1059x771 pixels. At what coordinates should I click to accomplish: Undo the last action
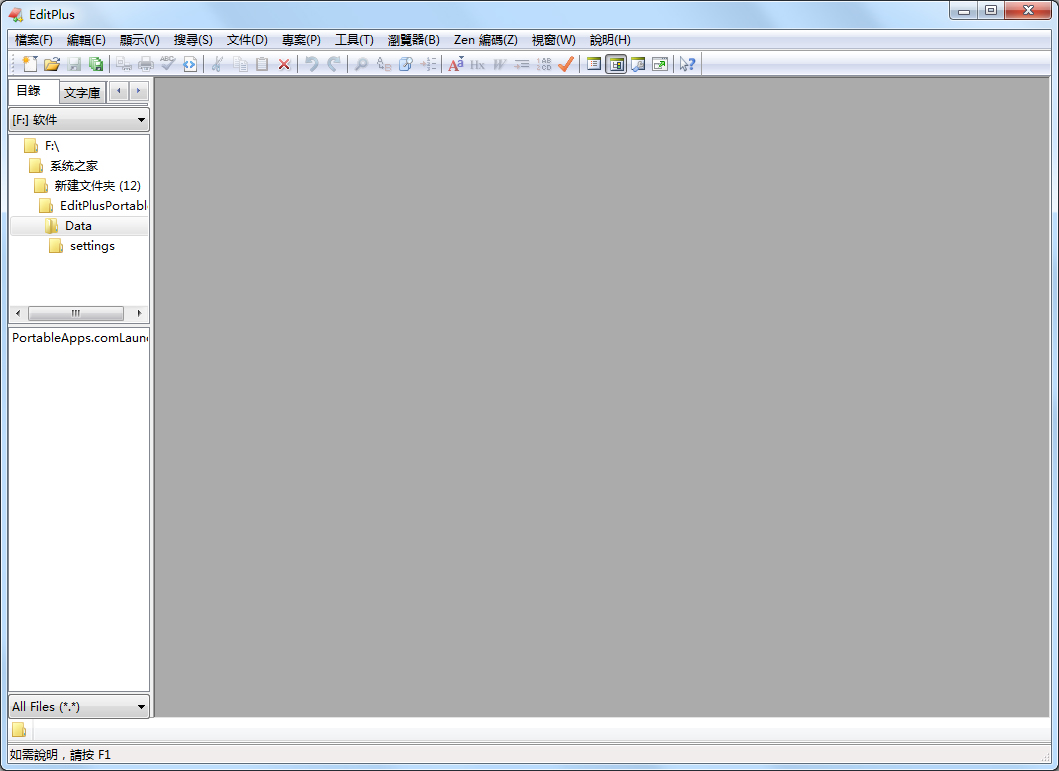[311, 64]
